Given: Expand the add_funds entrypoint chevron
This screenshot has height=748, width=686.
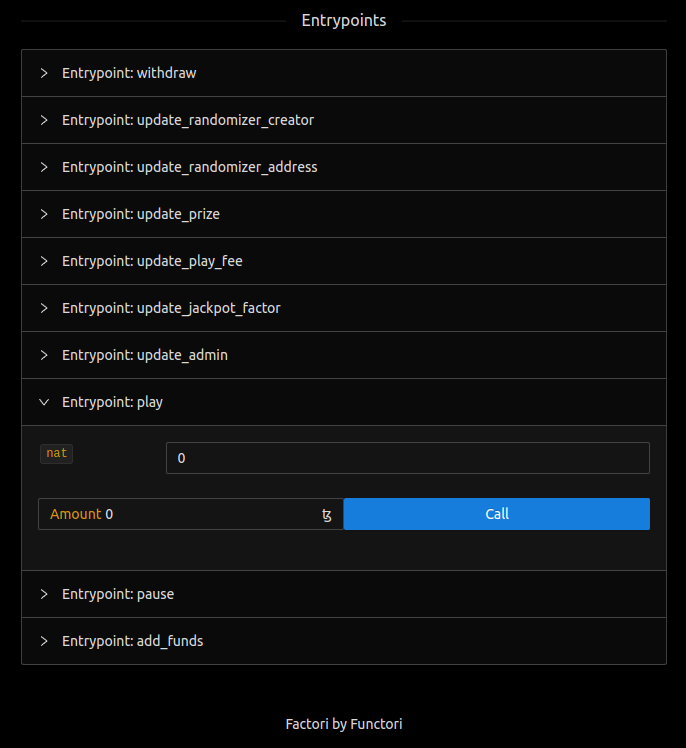Looking at the screenshot, I should point(44,641).
